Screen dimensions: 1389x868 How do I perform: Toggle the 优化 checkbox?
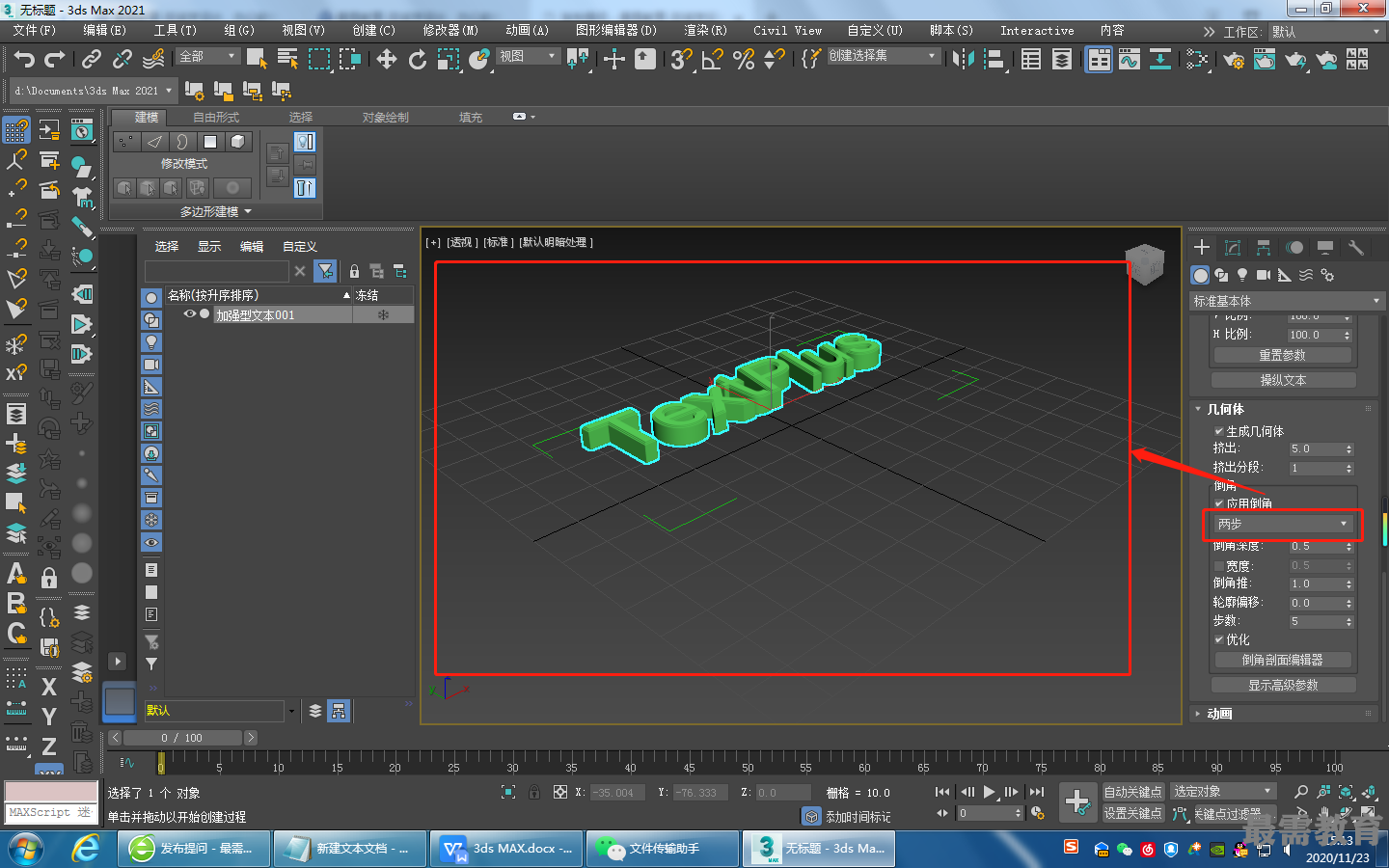(1219, 639)
